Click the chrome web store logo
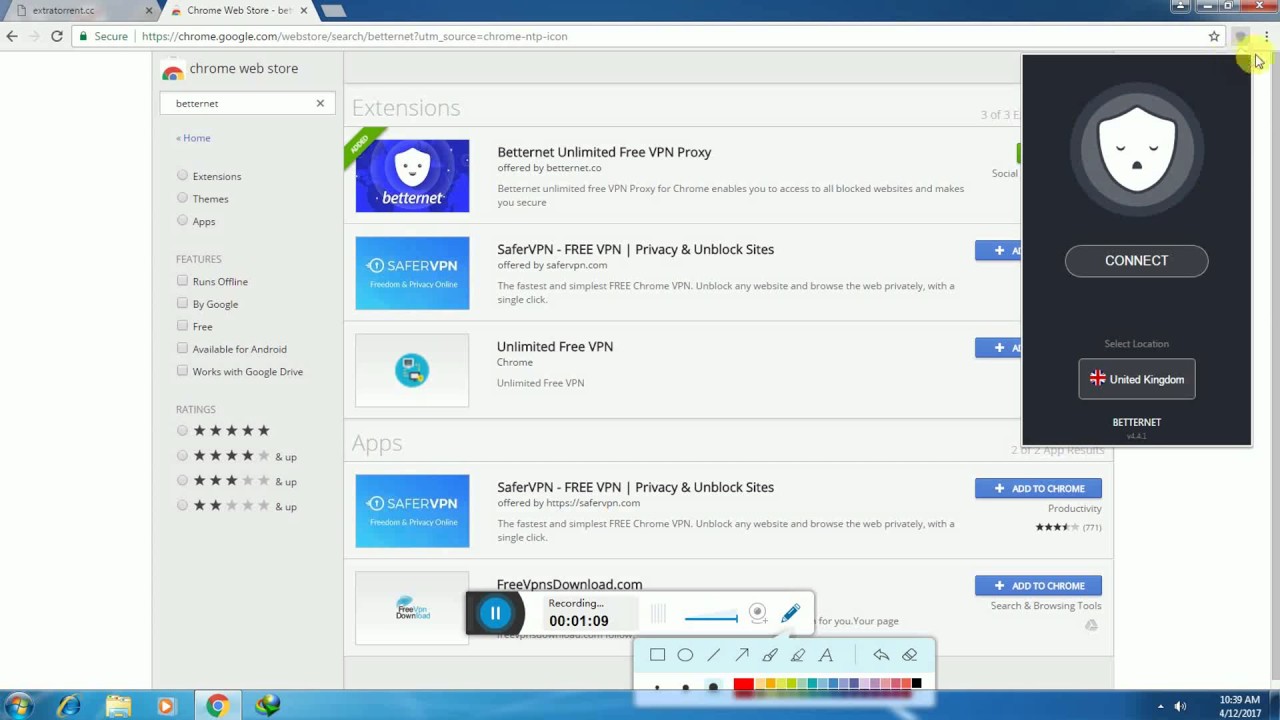 click(231, 69)
